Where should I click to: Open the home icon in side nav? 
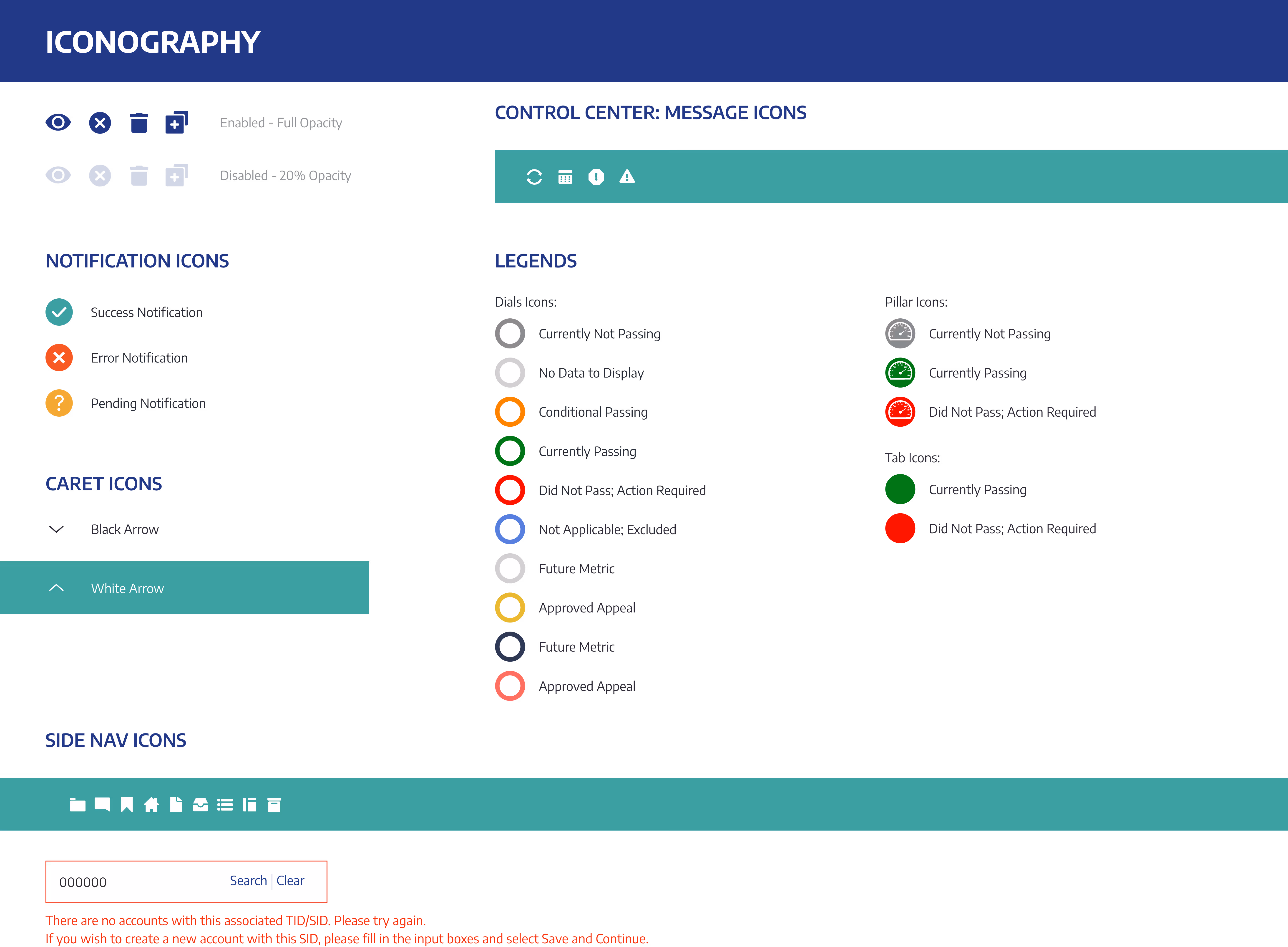point(151,805)
